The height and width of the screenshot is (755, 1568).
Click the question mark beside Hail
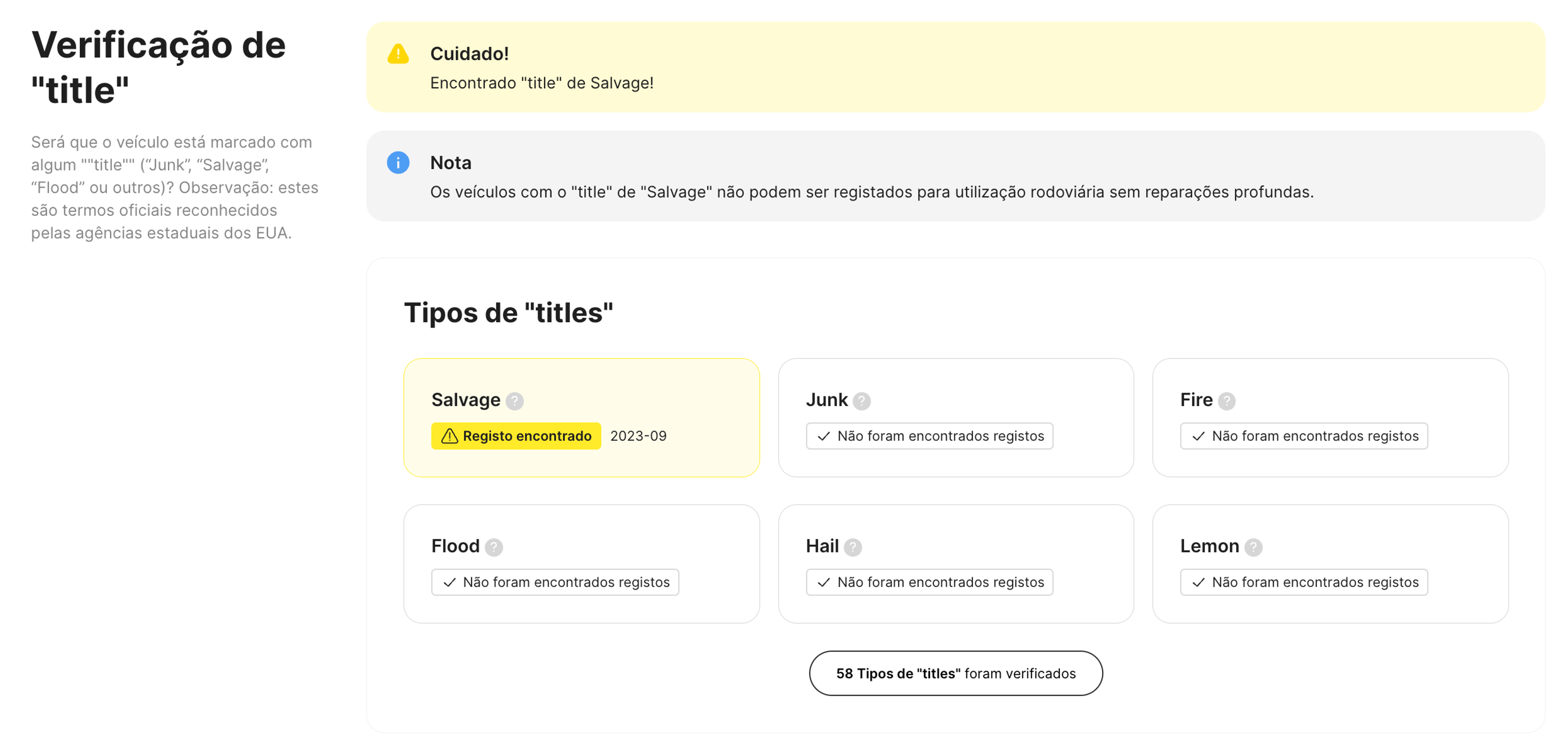point(852,547)
